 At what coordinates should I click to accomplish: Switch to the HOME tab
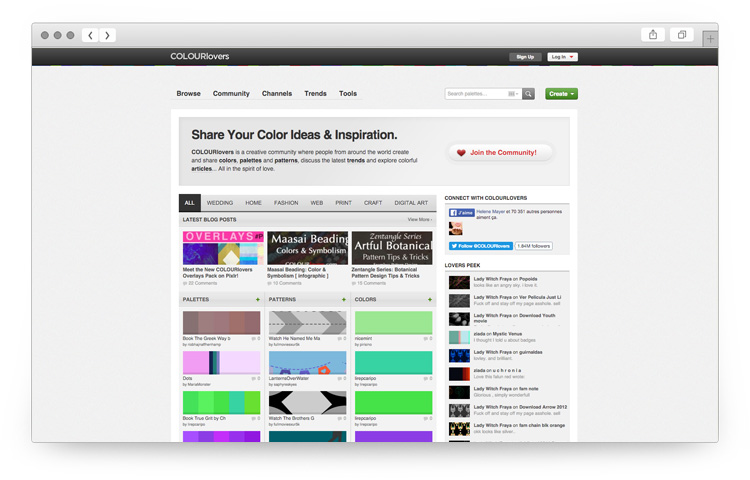point(254,203)
